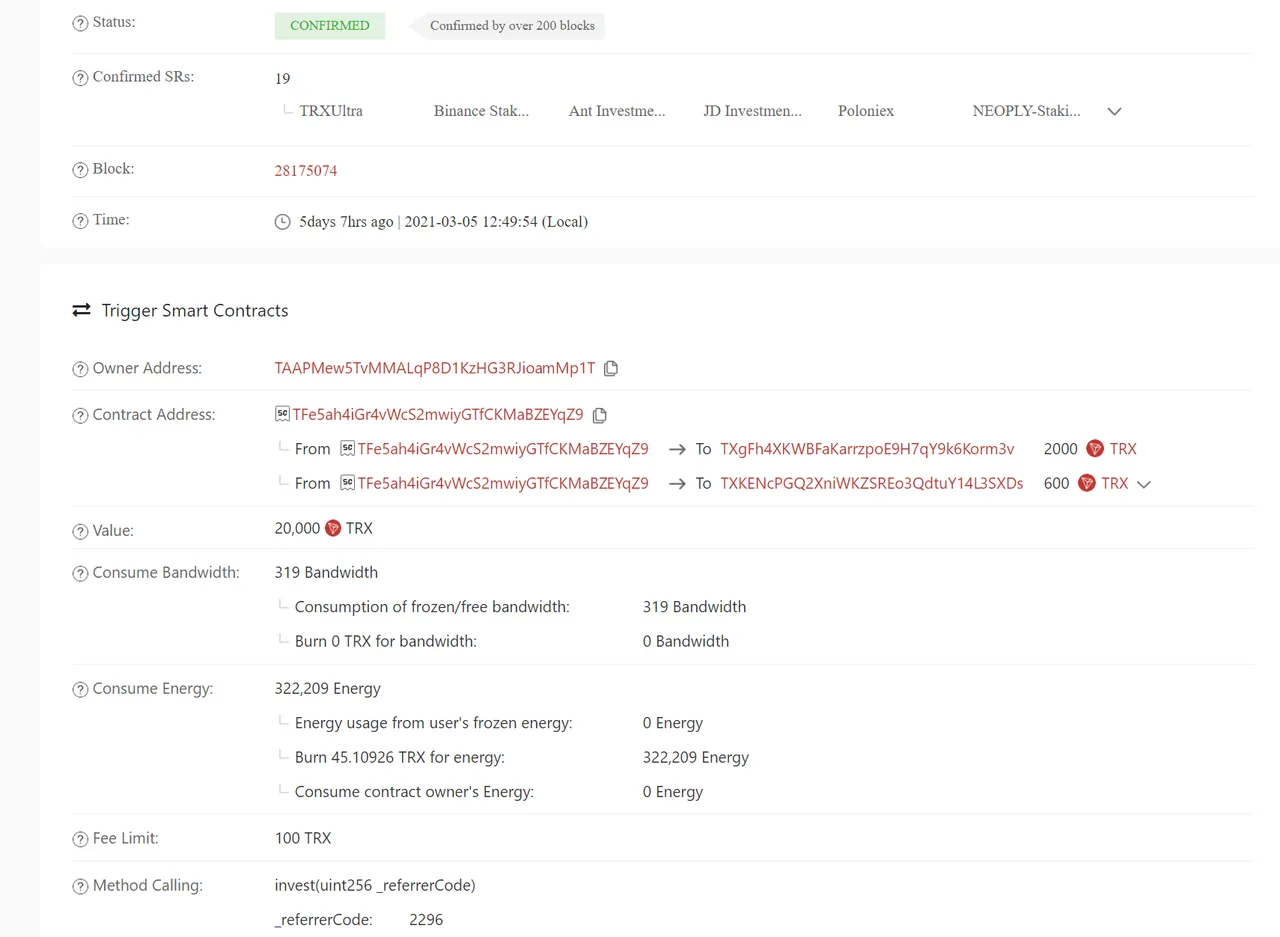Viewport: 1280px width, 937px height.
Task: Click help icon beside Fee Limit
Action: (x=80, y=840)
